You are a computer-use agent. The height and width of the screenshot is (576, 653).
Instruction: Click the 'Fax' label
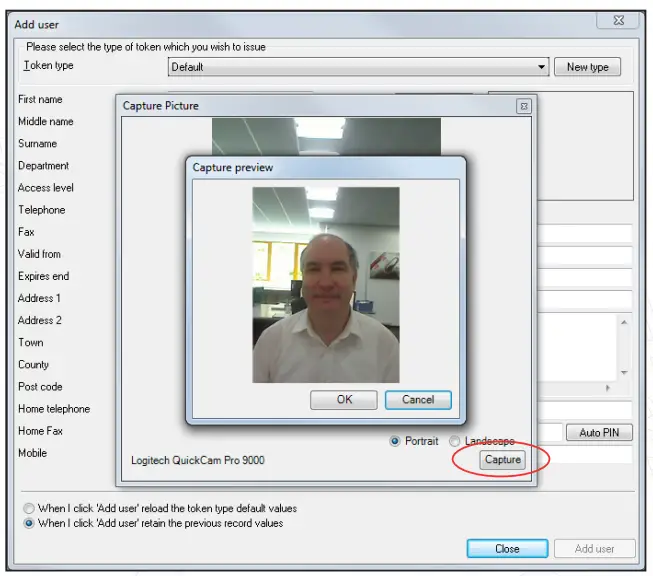[x=26, y=232]
